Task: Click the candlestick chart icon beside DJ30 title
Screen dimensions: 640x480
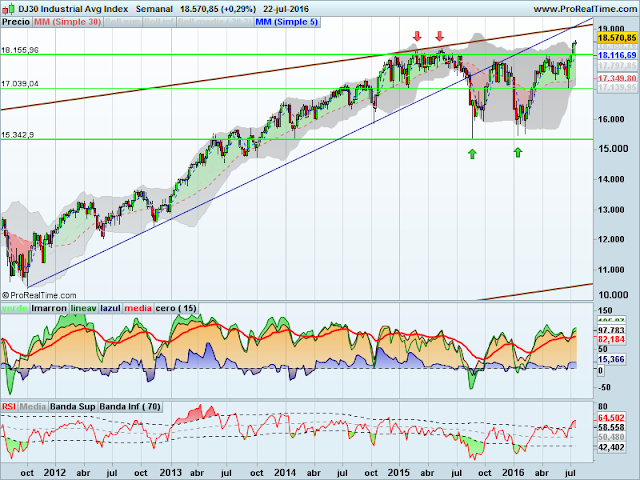Action: tap(9, 8)
